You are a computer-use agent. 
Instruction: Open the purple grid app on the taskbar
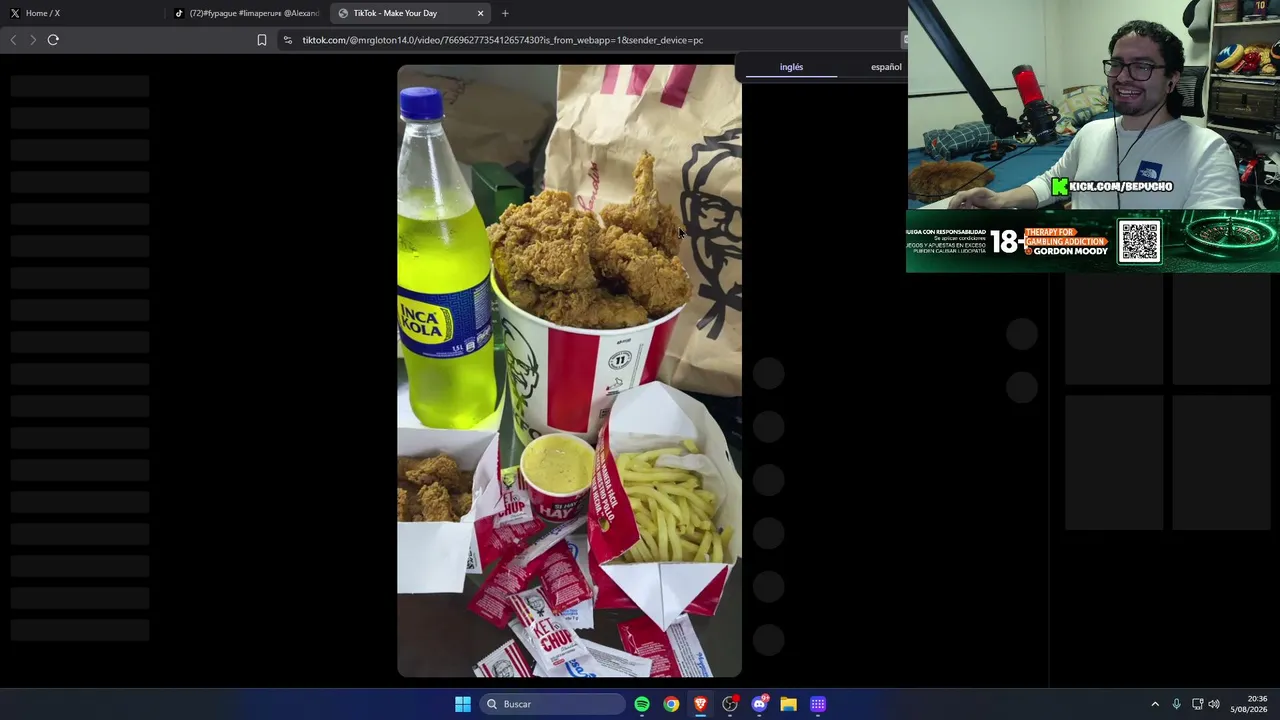pyautogui.click(x=818, y=704)
